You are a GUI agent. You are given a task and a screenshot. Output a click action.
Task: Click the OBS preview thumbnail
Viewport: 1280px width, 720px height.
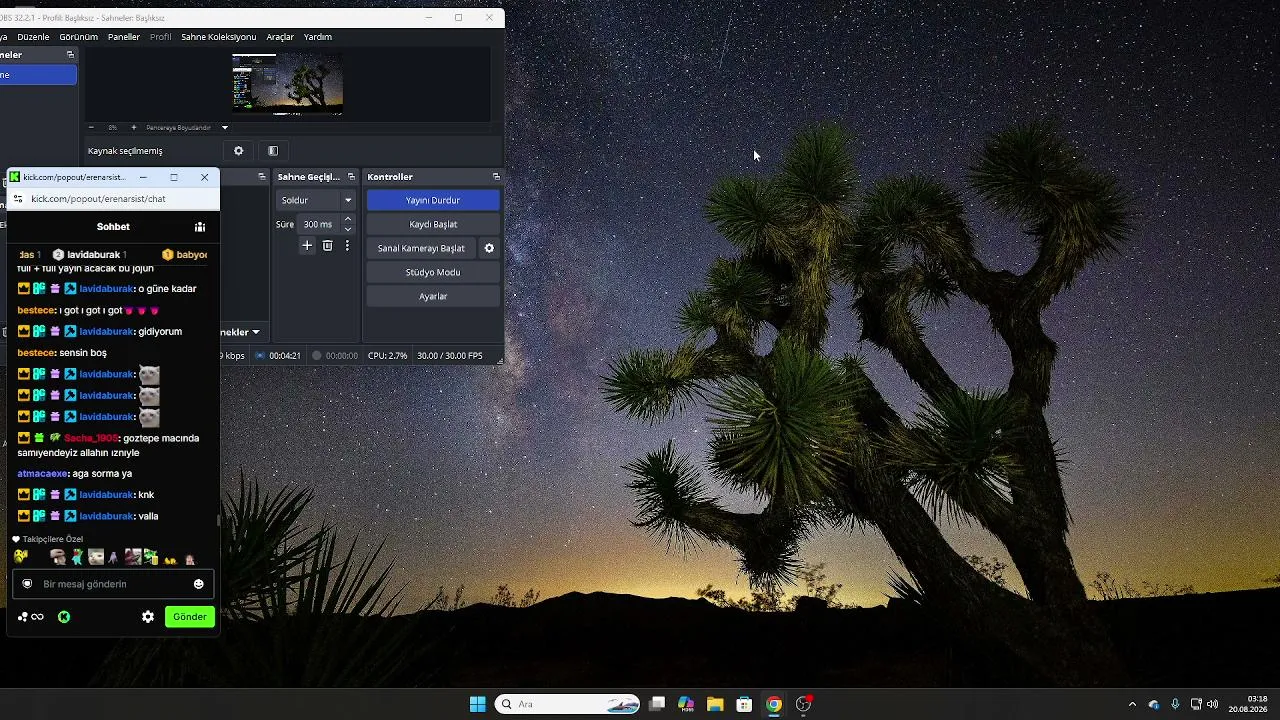tap(288, 83)
